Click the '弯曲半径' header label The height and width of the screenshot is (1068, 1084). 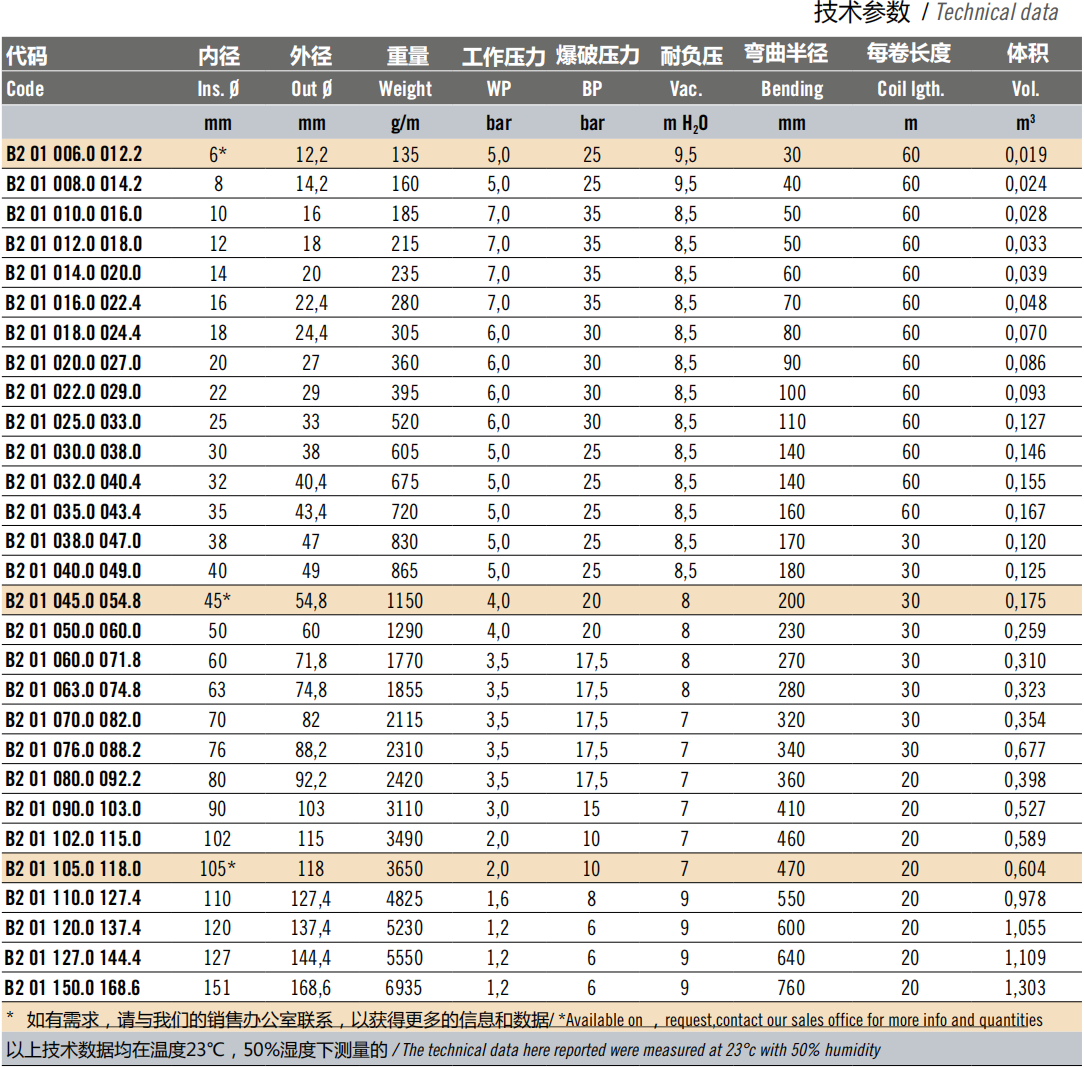pos(786,53)
